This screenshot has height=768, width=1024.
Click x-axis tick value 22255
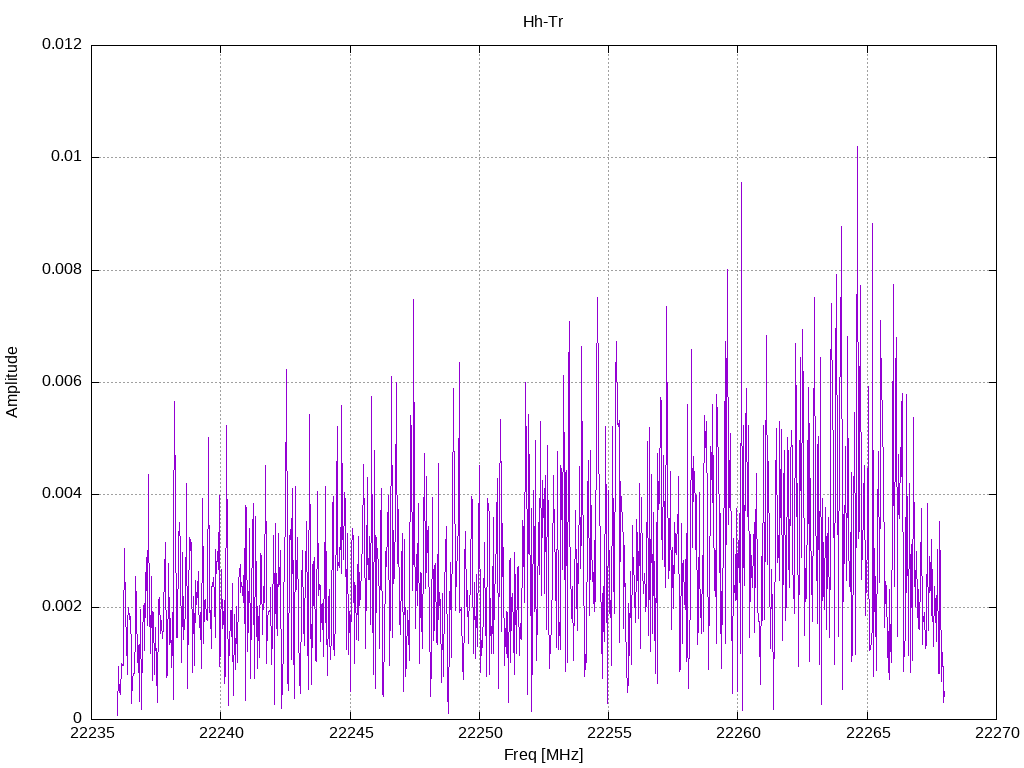coord(609,733)
